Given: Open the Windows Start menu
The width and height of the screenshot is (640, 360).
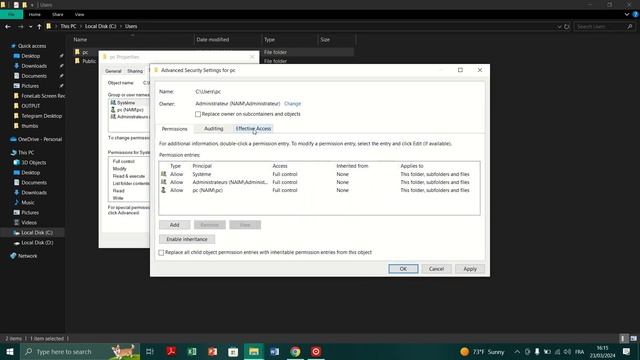Looking at the screenshot, I should click(x=9, y=351).
